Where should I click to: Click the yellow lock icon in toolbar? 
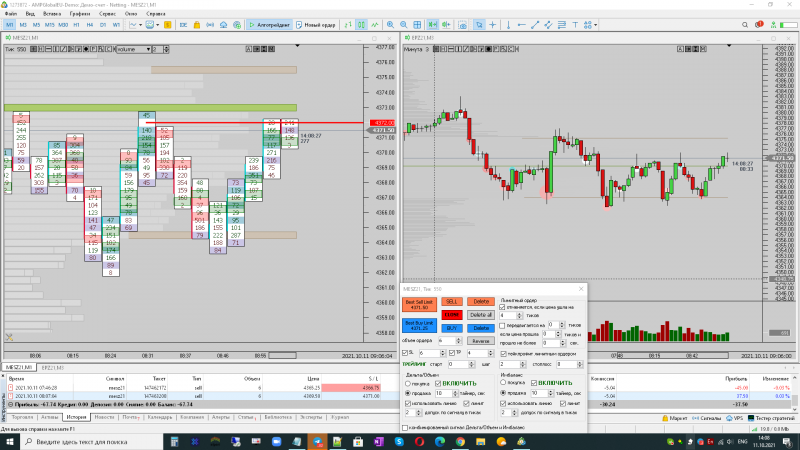[196, 24]
